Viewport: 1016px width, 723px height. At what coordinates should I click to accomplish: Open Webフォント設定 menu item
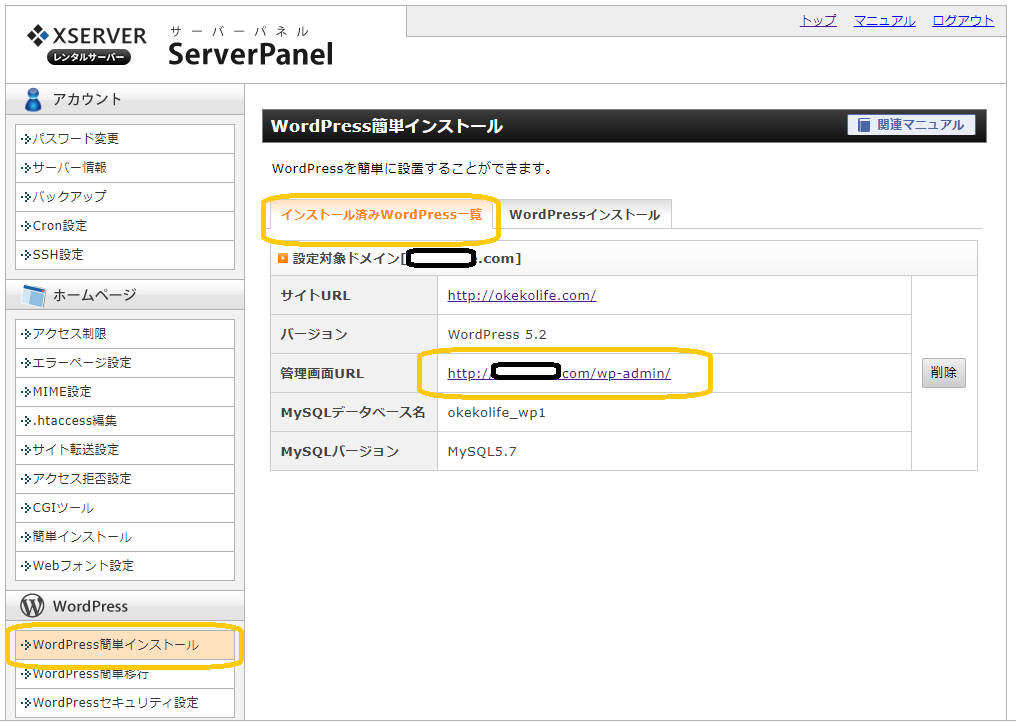point(125,566)
